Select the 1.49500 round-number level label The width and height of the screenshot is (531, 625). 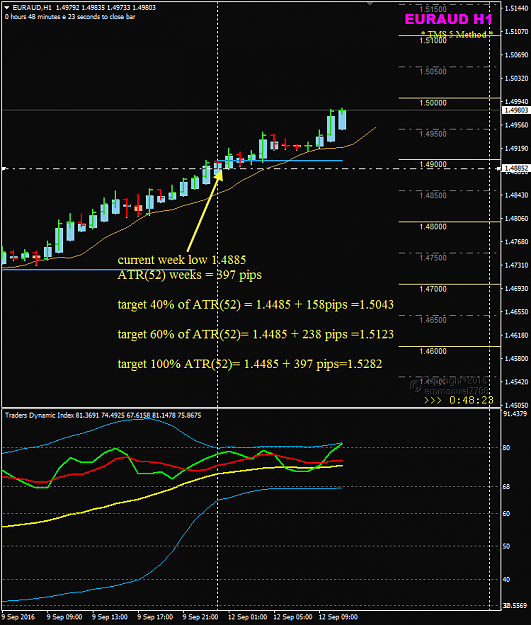tap(433, 134)
